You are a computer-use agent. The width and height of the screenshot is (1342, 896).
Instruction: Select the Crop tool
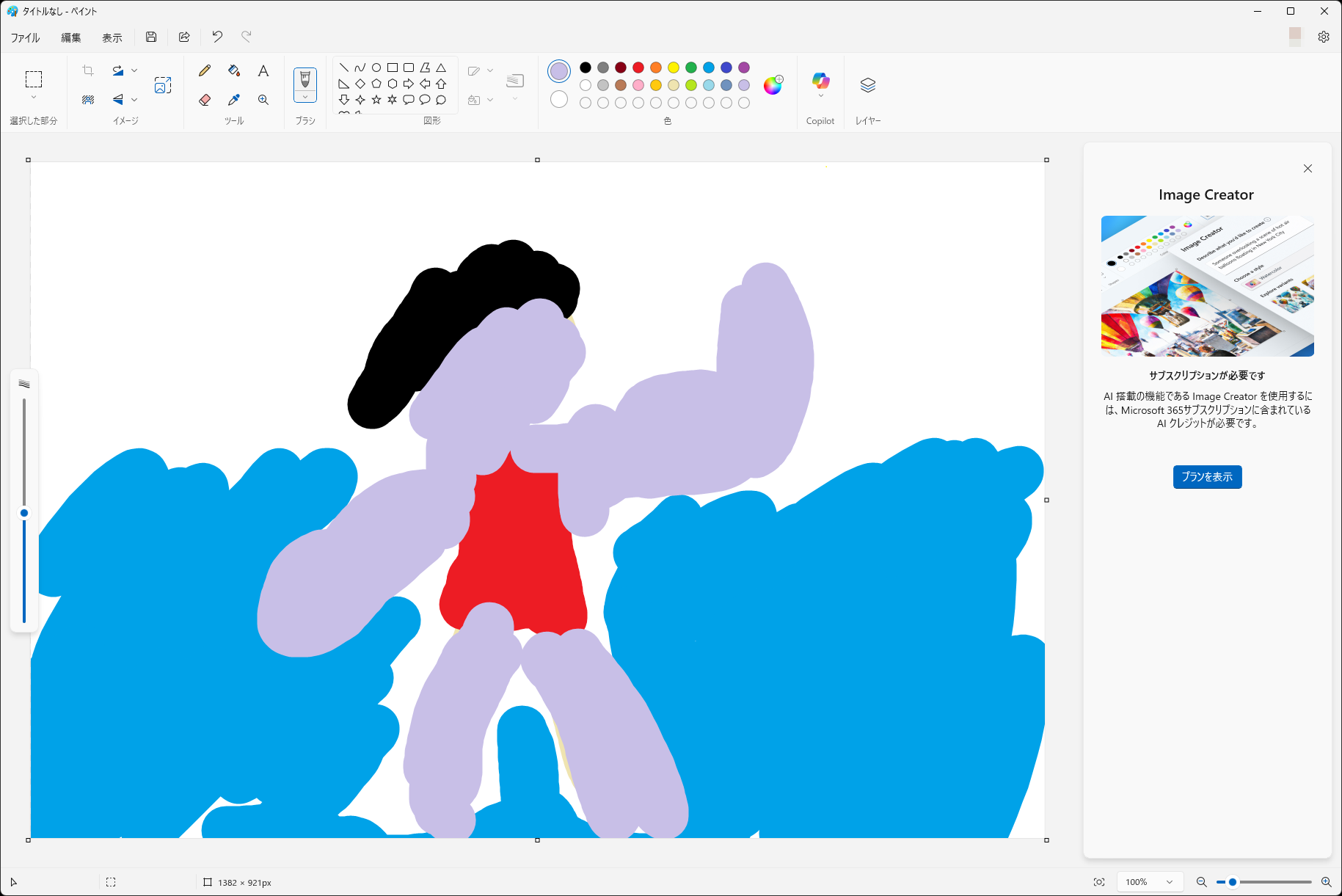pyautogui.click(x=87, y=70)
